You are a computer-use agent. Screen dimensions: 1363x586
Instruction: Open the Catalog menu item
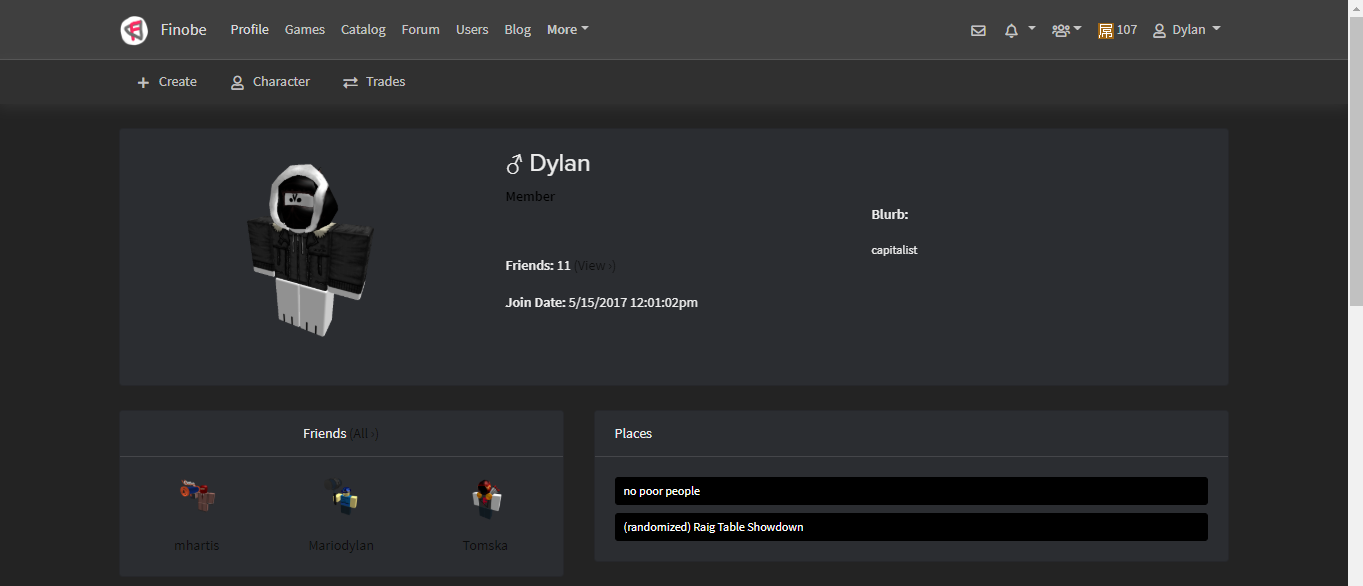point(362,29)
